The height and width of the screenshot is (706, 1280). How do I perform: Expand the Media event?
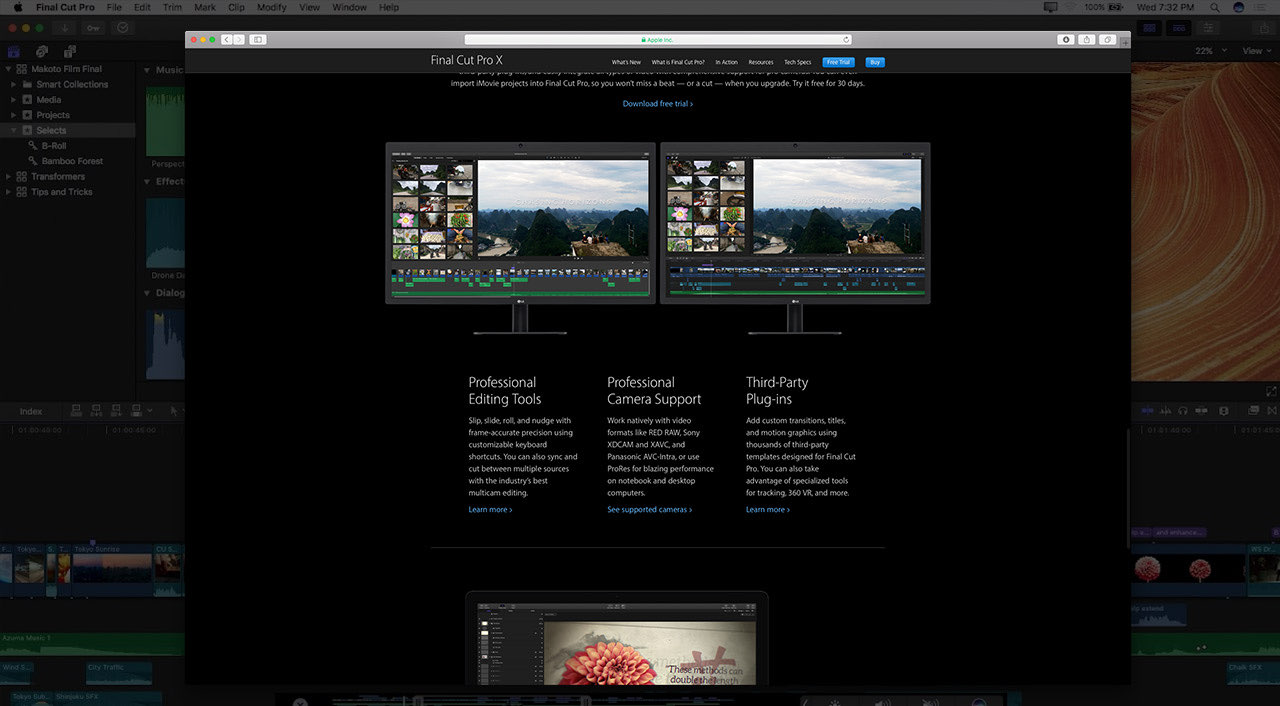[x=14, y=100]
